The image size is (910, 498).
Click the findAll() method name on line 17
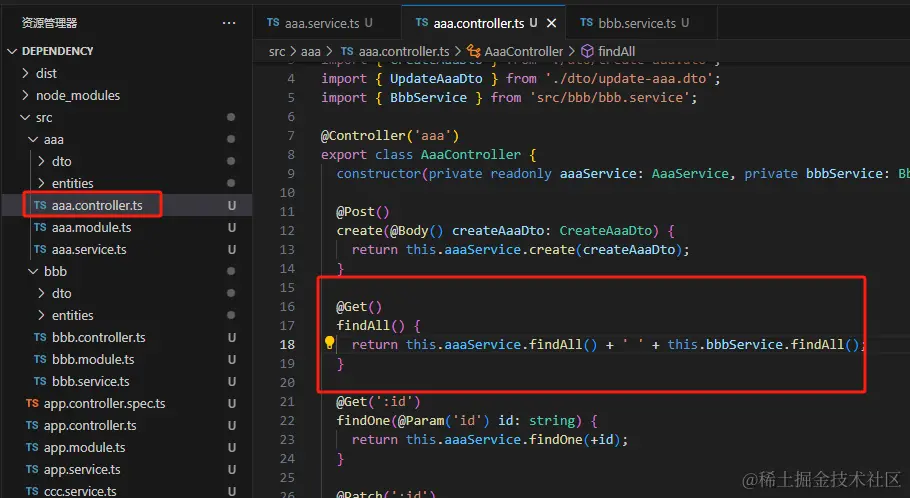pos(370,326)
